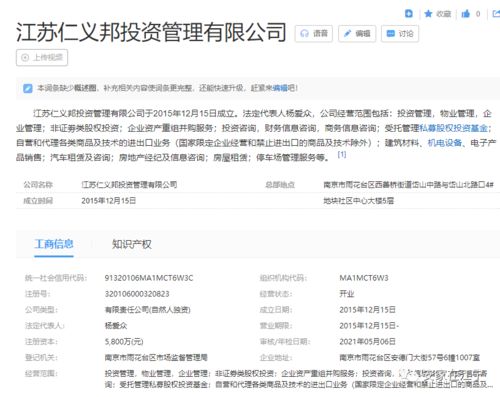Click address 南京市雨花台区安德门大街57号6幢1007室
The image size is (500, 397).
click(409, 358)
